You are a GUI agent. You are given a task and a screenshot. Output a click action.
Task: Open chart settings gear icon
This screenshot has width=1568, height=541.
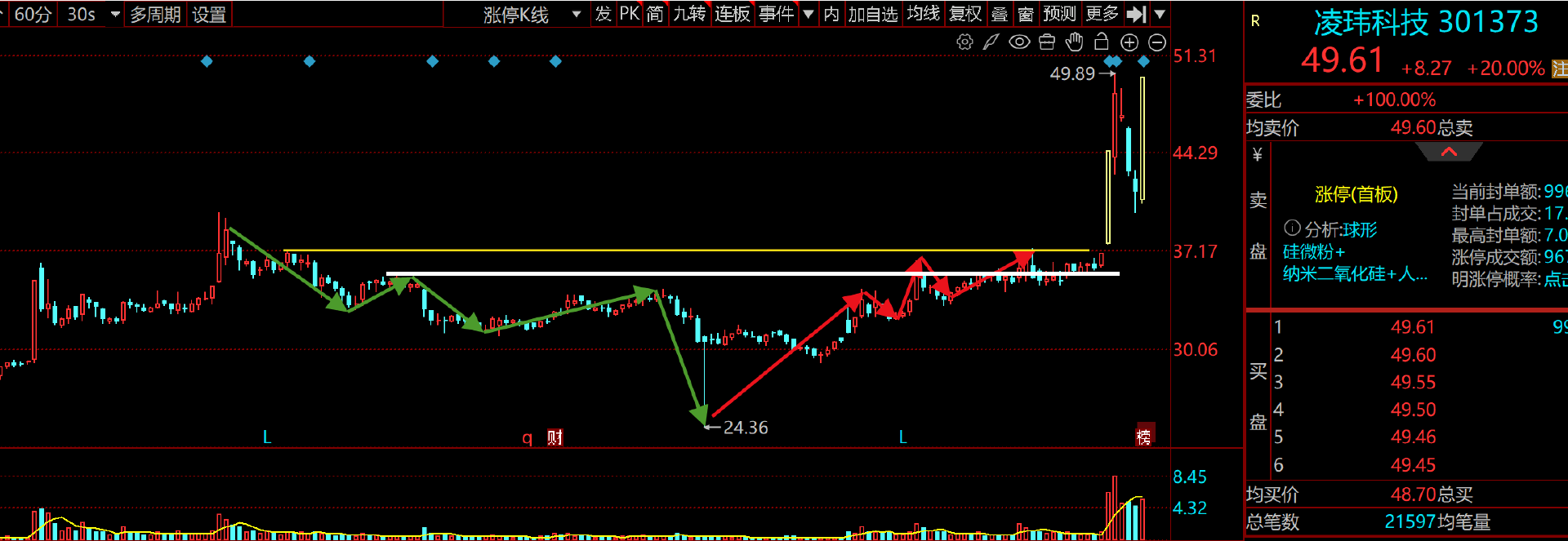coord(964,42)
